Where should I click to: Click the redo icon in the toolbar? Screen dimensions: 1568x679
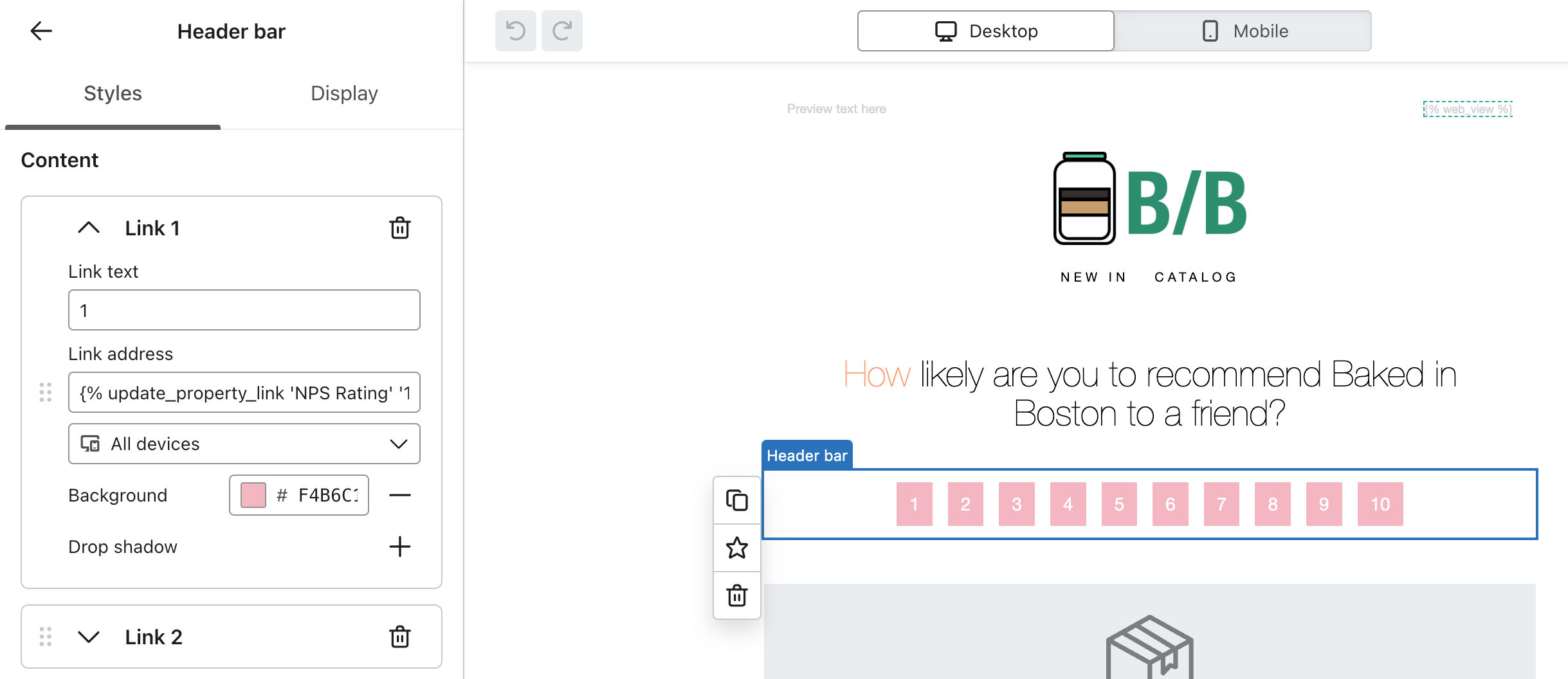pyautogui.click(x=561, y=30)
